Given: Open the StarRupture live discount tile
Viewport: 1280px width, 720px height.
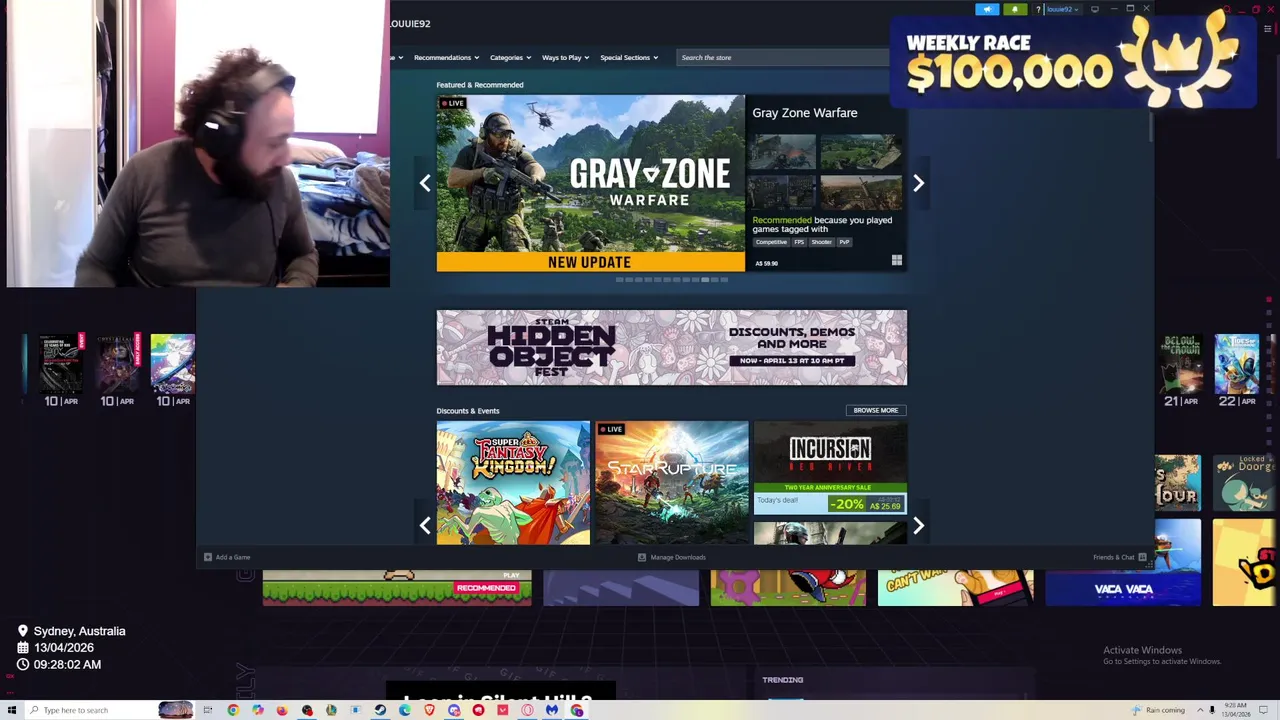Looking at the screenshot, I should coord(671,483).
